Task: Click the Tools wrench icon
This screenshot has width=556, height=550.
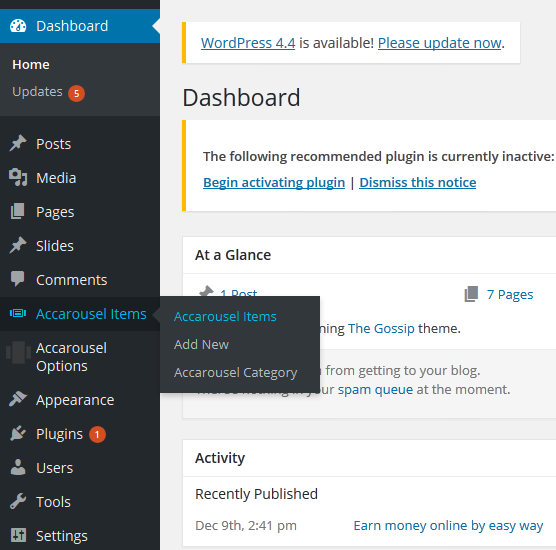Action: click(x=18, y=501)
